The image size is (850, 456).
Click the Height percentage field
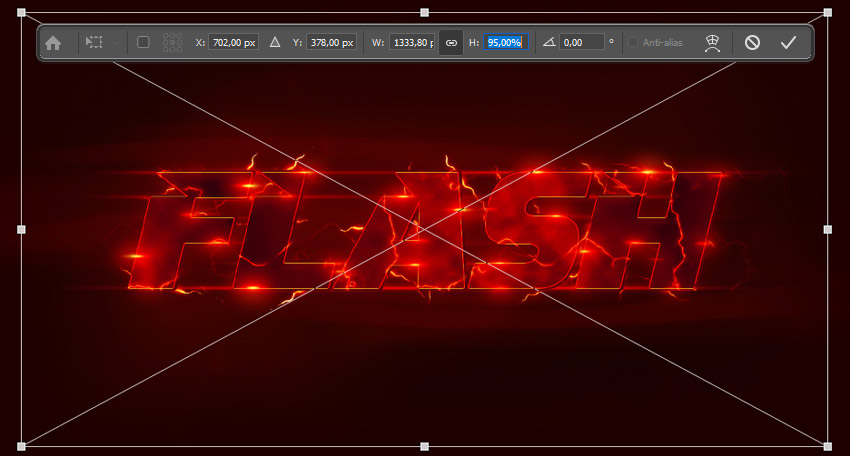click(x=504, y=42)
